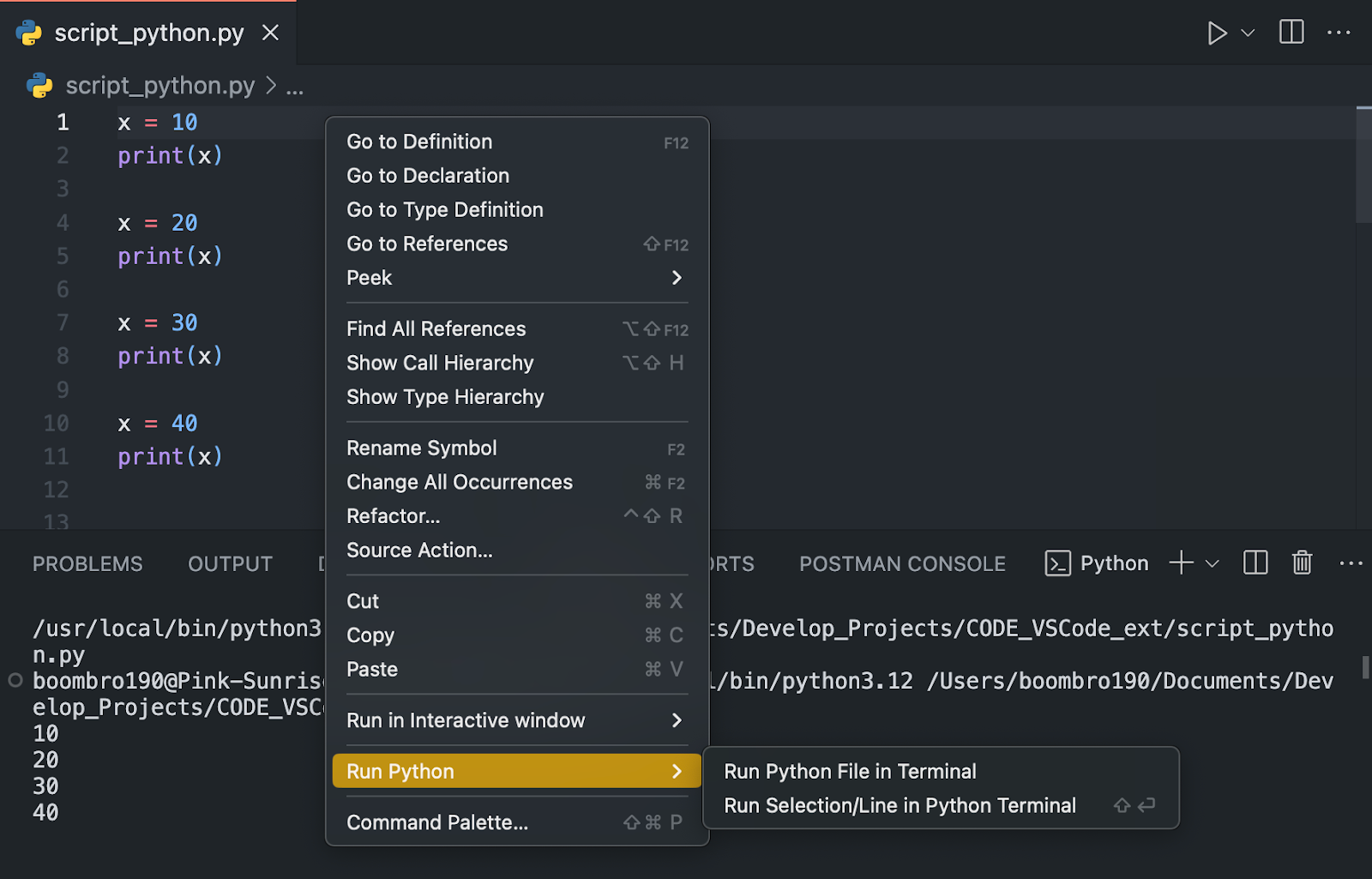Split the terminal panel
The width and height of the screenshot is (1372, 879).
coord(1255,563)
